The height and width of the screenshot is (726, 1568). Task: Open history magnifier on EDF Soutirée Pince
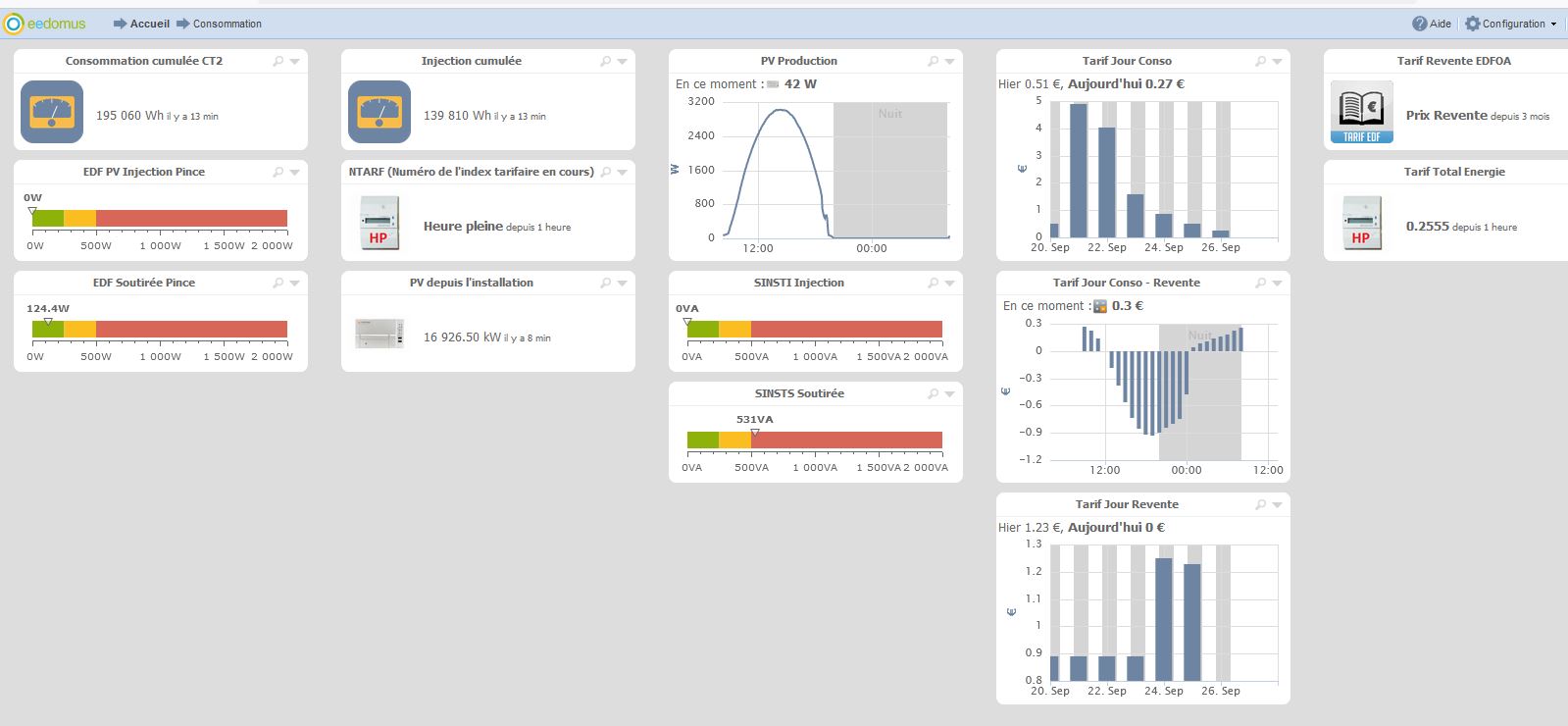coord(278,283)
